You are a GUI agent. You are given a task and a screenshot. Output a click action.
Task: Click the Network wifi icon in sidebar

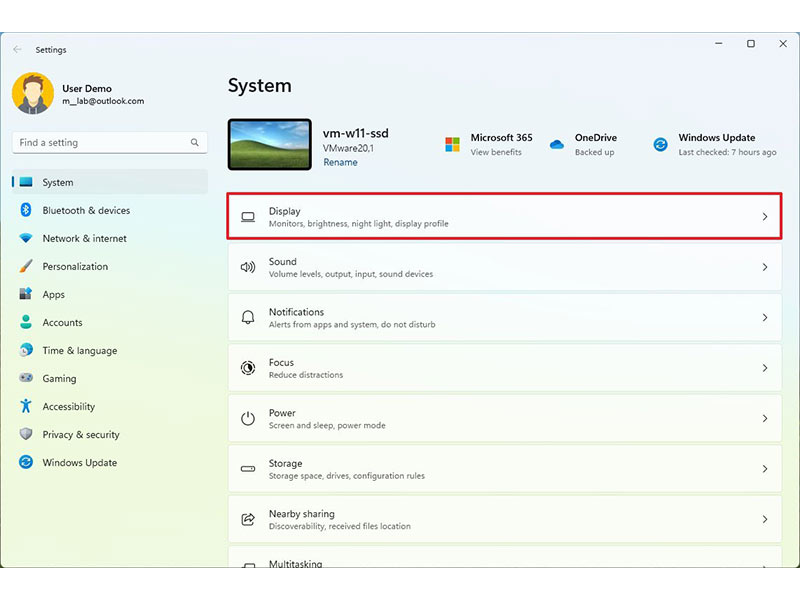26,238
